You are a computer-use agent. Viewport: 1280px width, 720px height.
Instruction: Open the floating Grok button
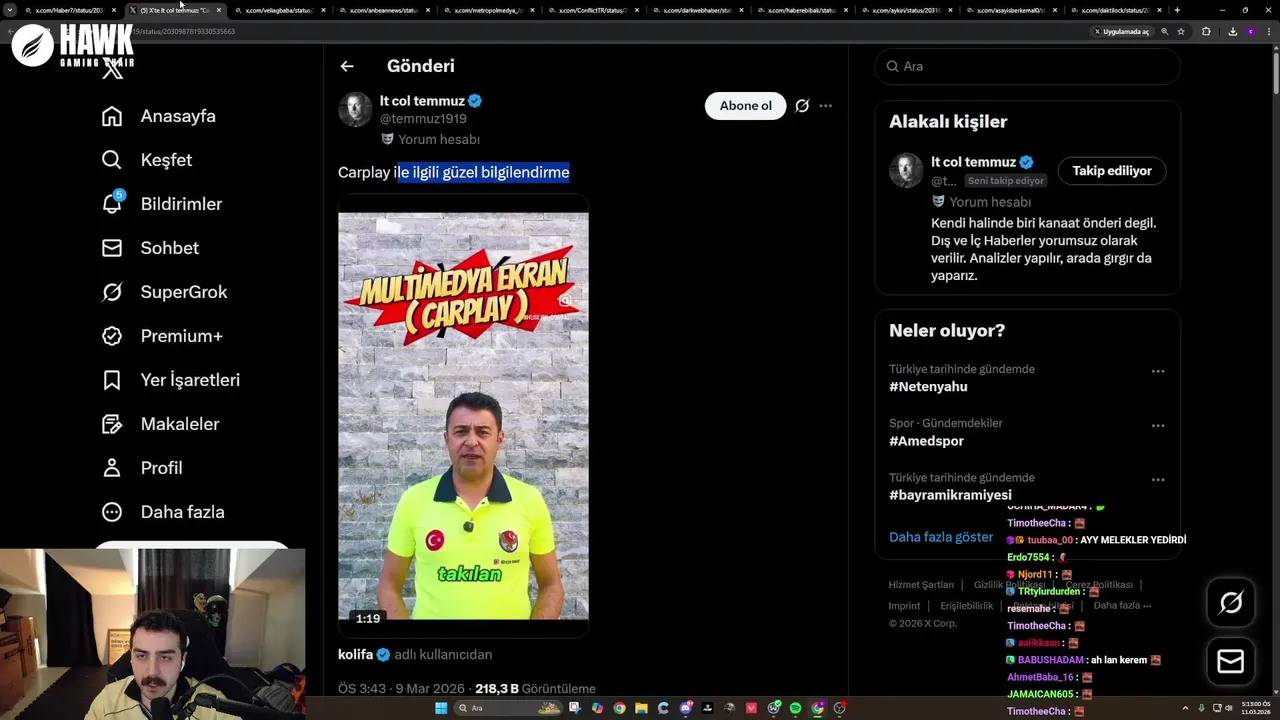[1231, 602]
